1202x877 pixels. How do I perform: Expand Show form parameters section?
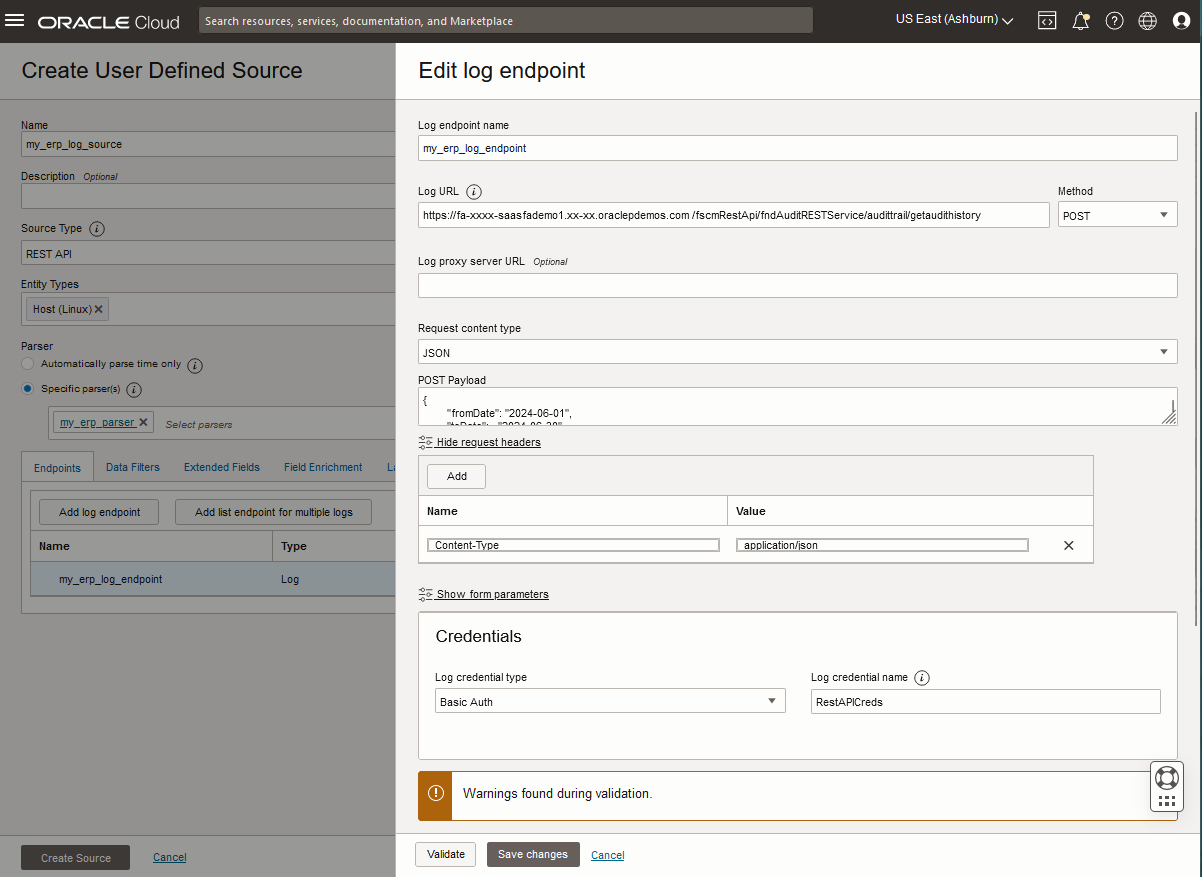tap(492, 594)
